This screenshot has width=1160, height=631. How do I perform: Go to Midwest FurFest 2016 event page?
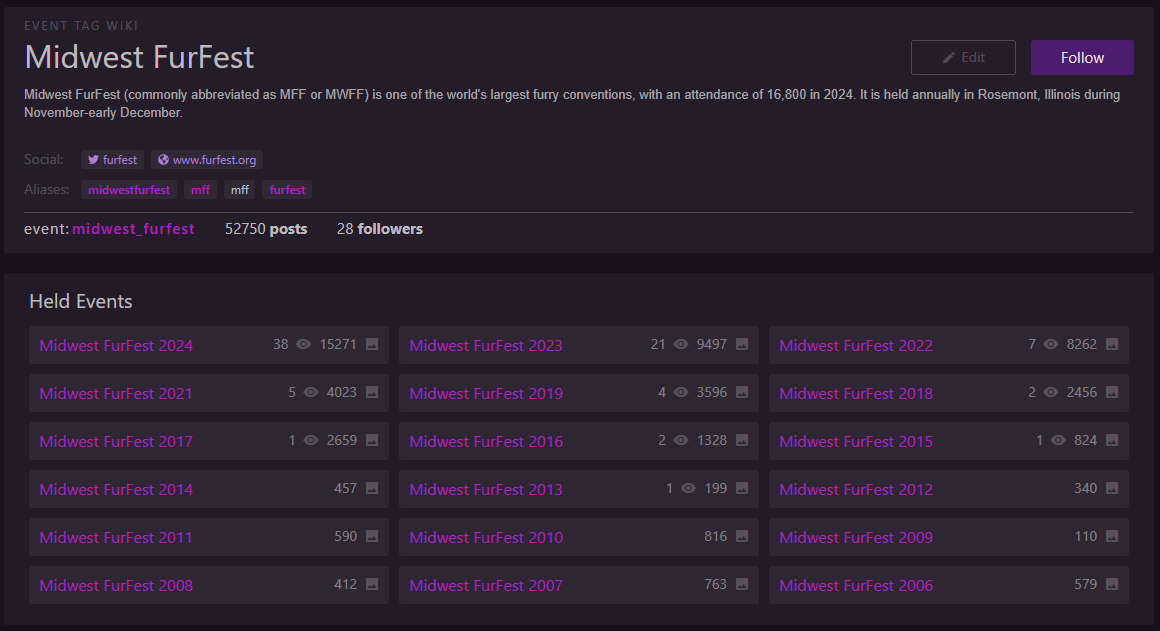point(486,441)
